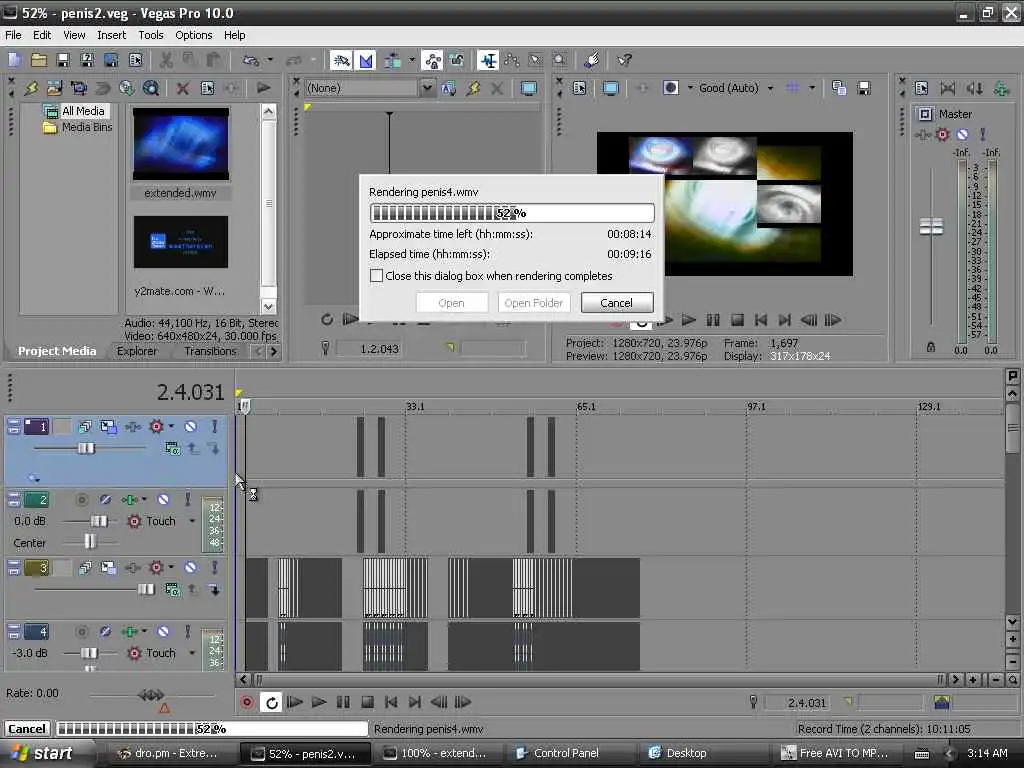Switch to the Explorer tab
Viewport: 1024px width, 768px height.
tap(137, 351)
